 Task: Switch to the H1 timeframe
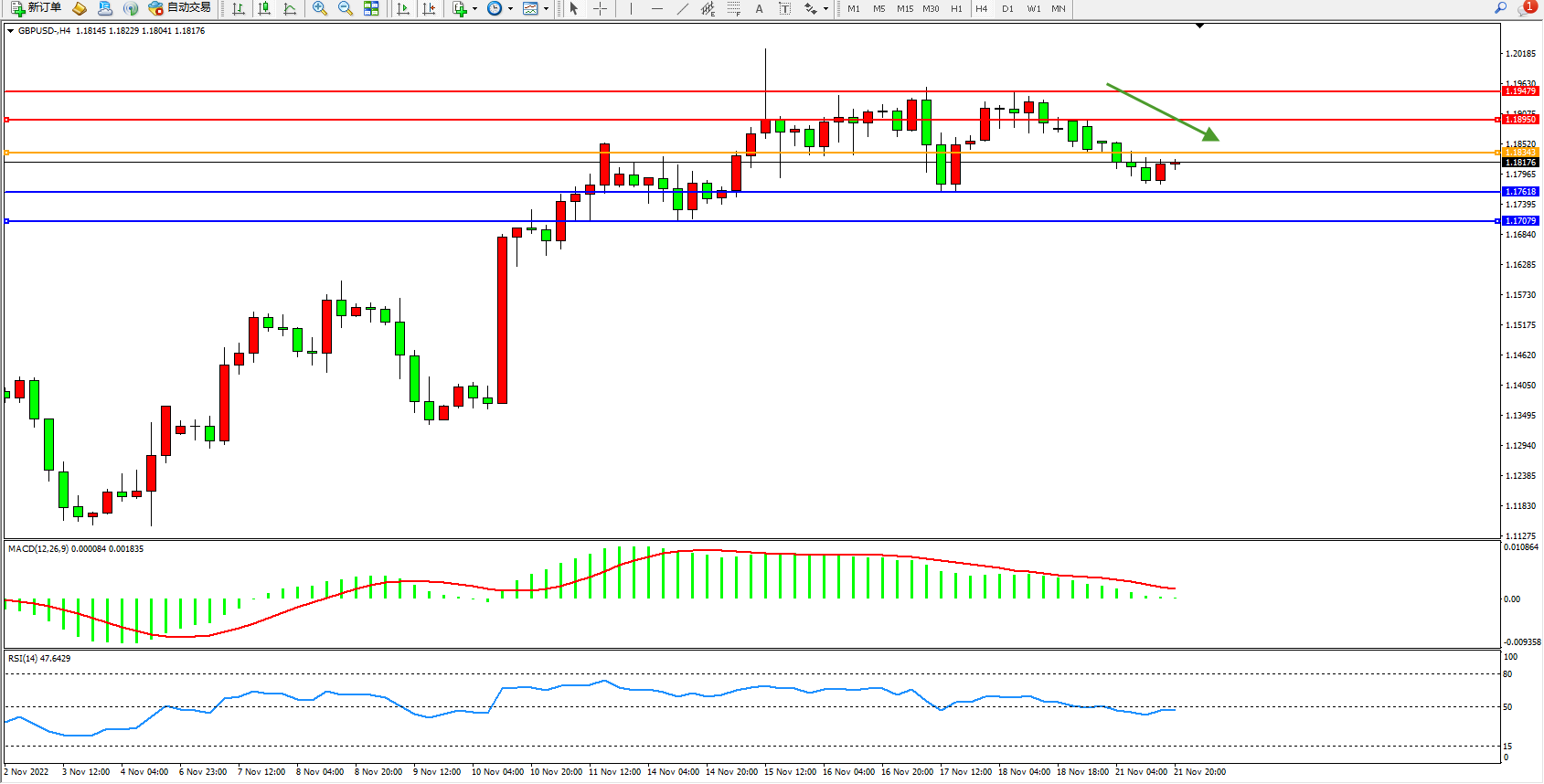point(956,8)
